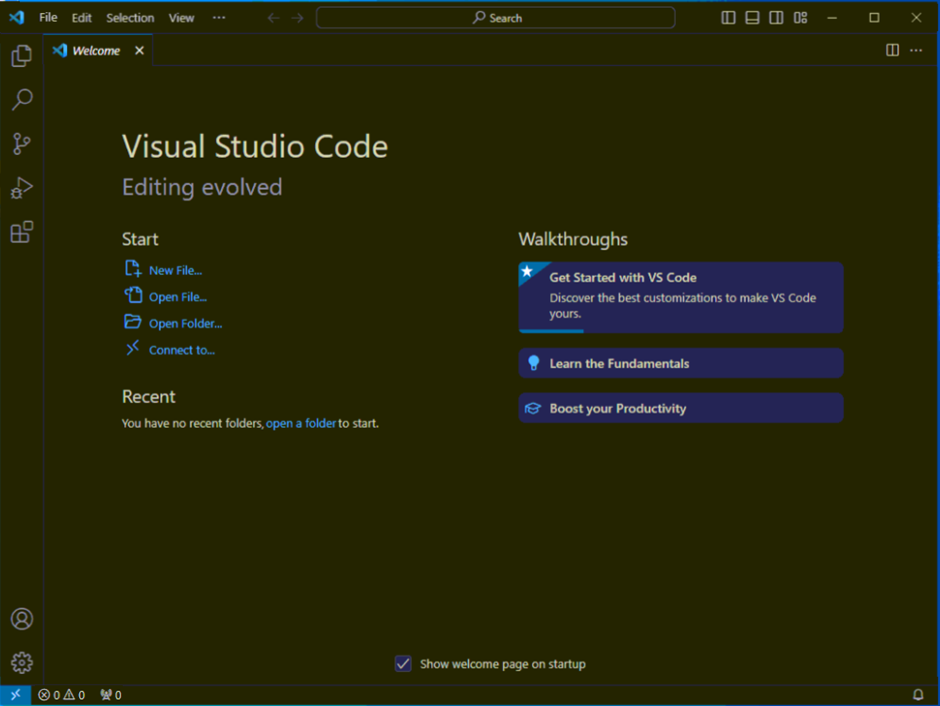940x706 pixels.
Task: Open Get Started with VS Code walkthrough
Action: (681, 297)
